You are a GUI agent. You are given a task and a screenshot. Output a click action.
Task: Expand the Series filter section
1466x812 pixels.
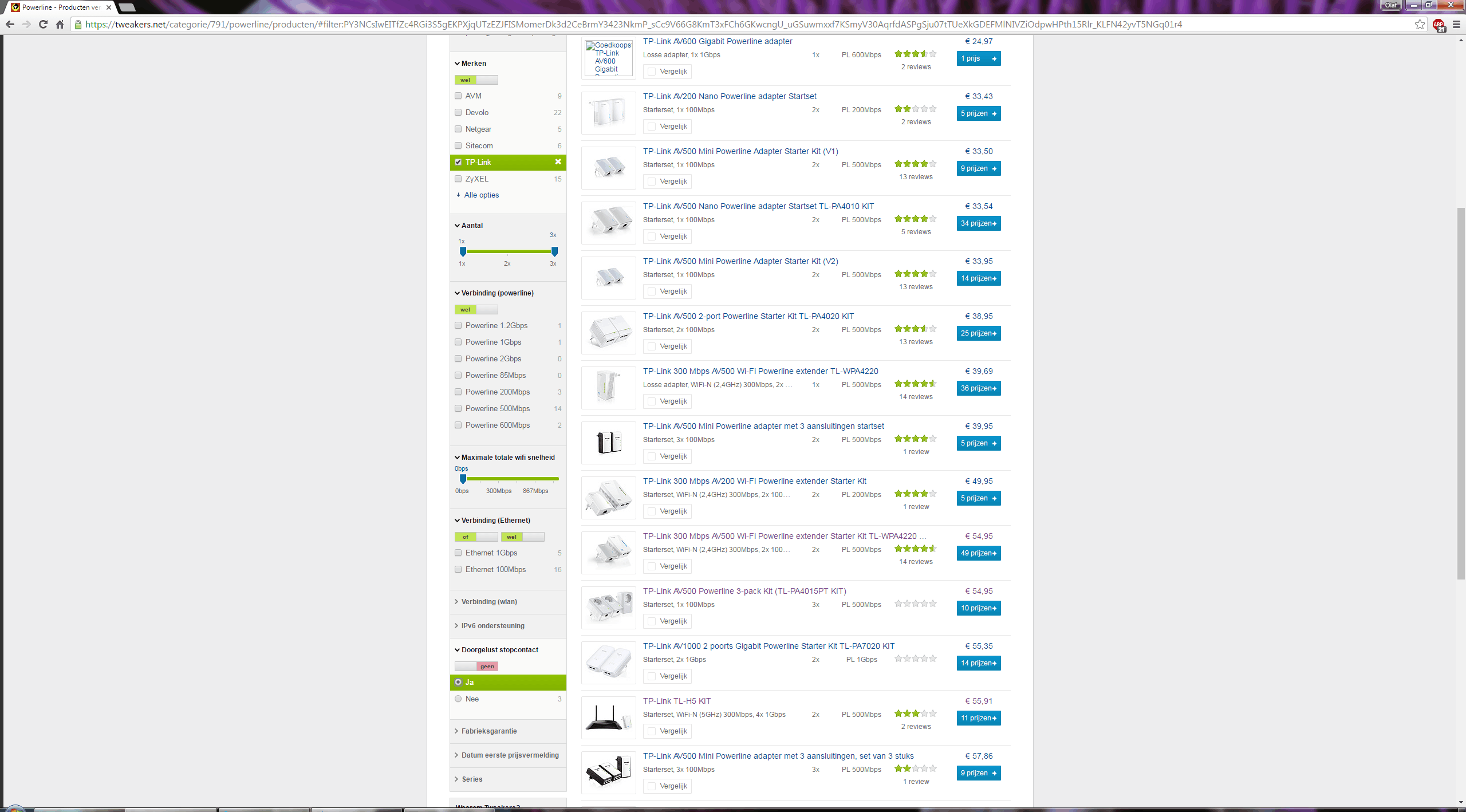coord(468,779)
